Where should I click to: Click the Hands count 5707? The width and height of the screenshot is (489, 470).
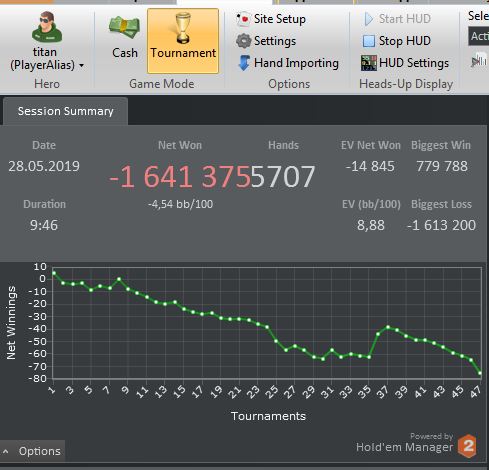tap(283, 176)
